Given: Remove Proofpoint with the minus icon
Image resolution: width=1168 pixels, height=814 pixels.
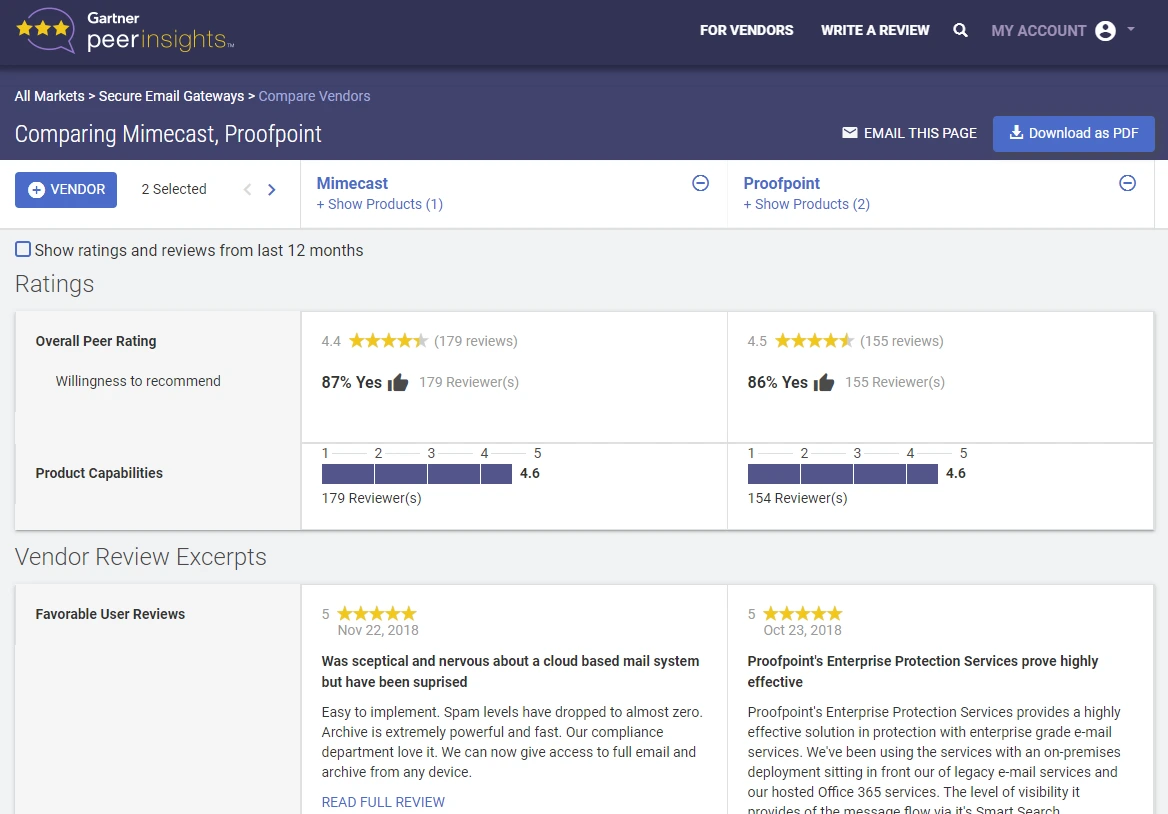Looking at the screenshot, I should (x=1128, y=183).
